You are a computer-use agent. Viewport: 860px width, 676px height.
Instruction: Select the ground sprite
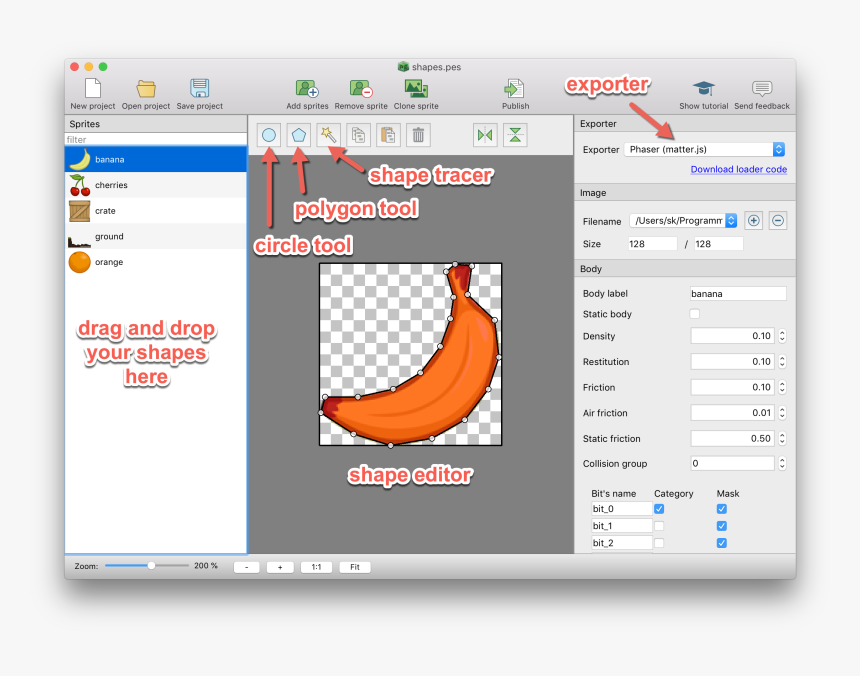156,237
